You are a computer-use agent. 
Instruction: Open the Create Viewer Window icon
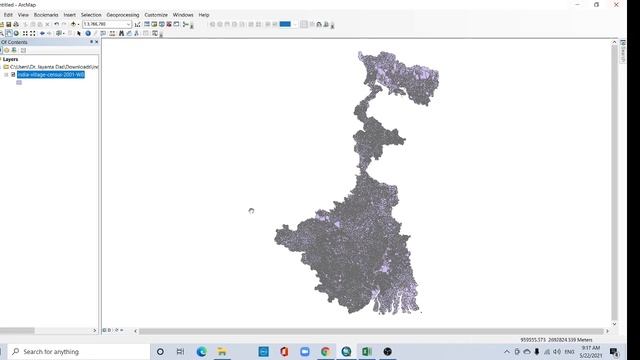point(155,33)
